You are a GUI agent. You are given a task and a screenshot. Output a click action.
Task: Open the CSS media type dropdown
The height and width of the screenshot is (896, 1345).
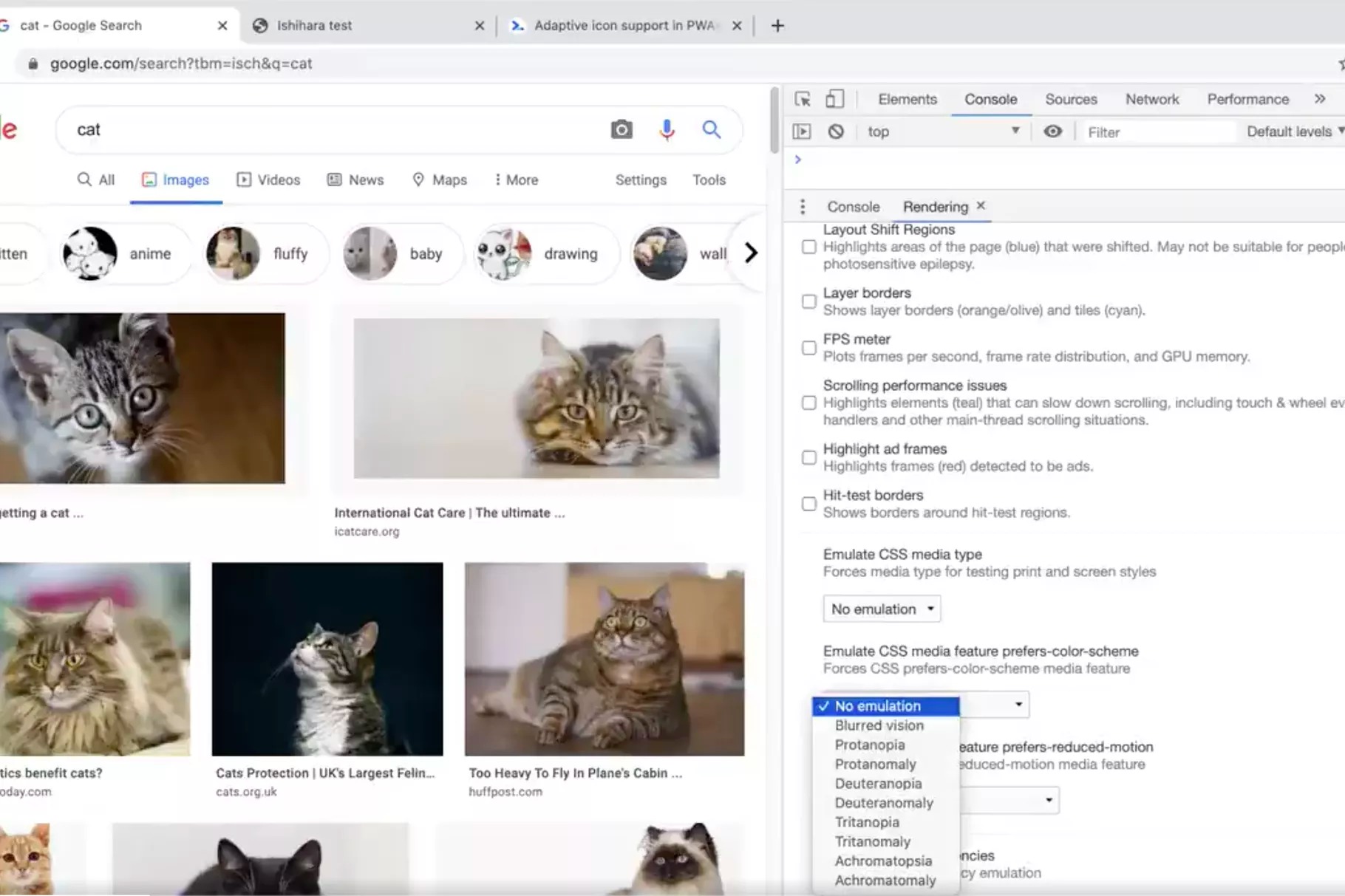click(x=882, y=609)
